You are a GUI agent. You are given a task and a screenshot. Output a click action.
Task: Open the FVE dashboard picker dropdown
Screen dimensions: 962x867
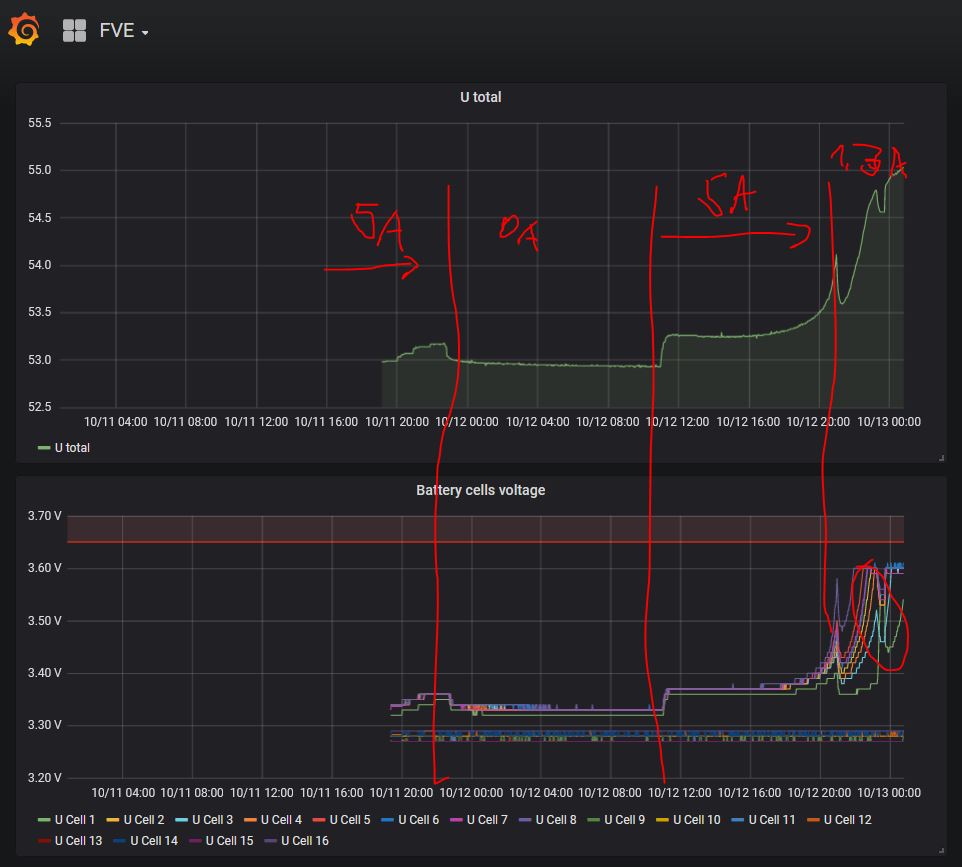coord(124,31)
